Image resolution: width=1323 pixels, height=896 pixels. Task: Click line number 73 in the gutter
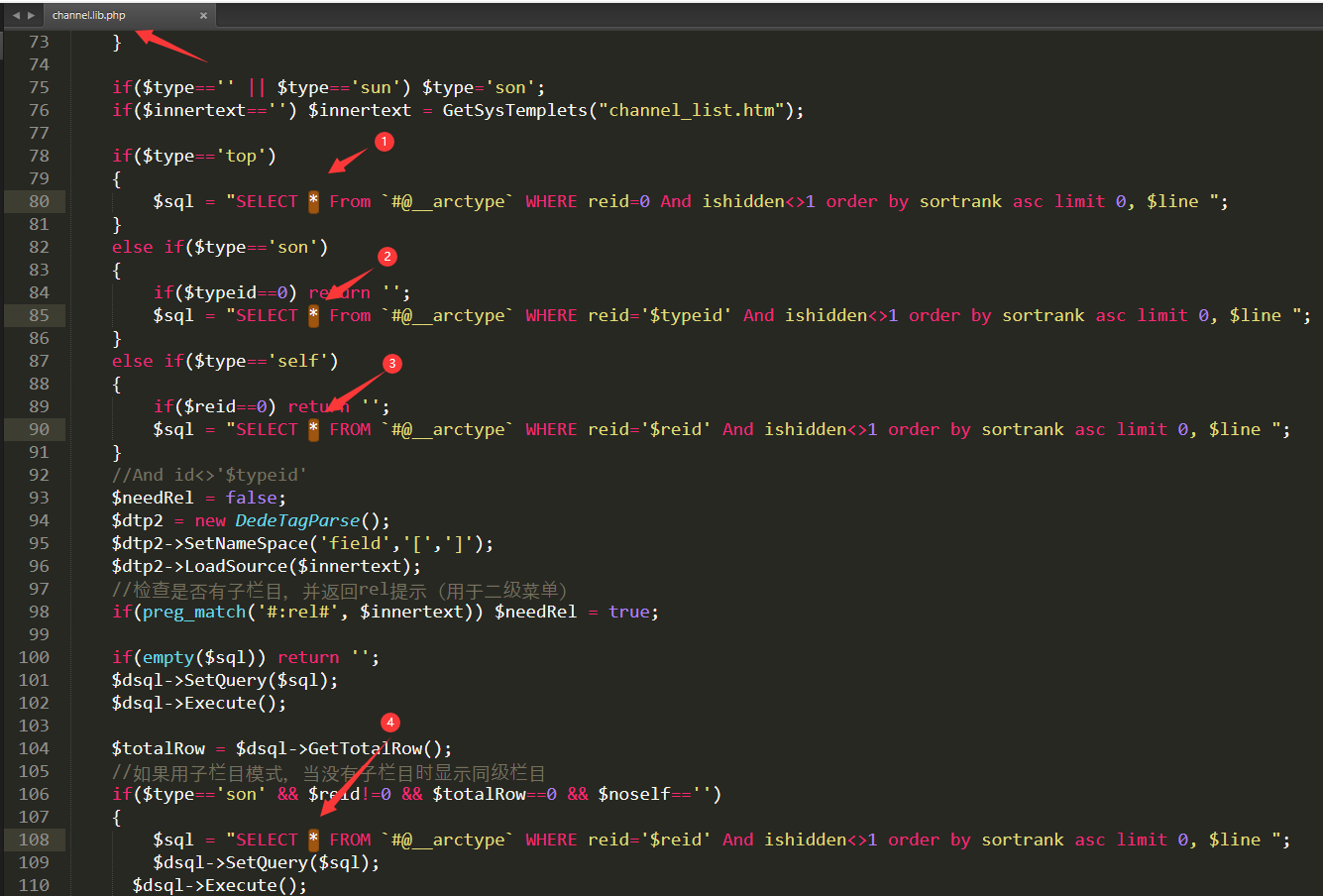tap(39, 42)
